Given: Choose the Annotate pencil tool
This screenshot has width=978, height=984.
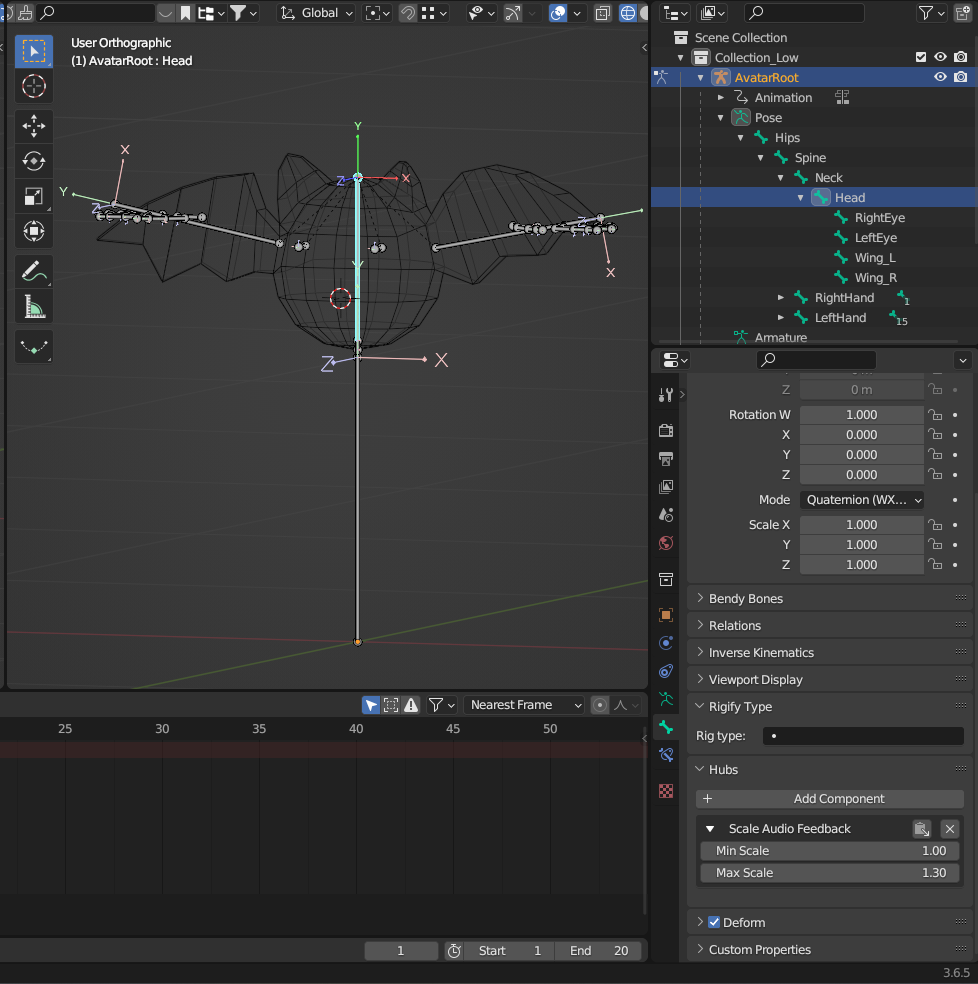Looking at the screenshot, I should tap(34, 270).
